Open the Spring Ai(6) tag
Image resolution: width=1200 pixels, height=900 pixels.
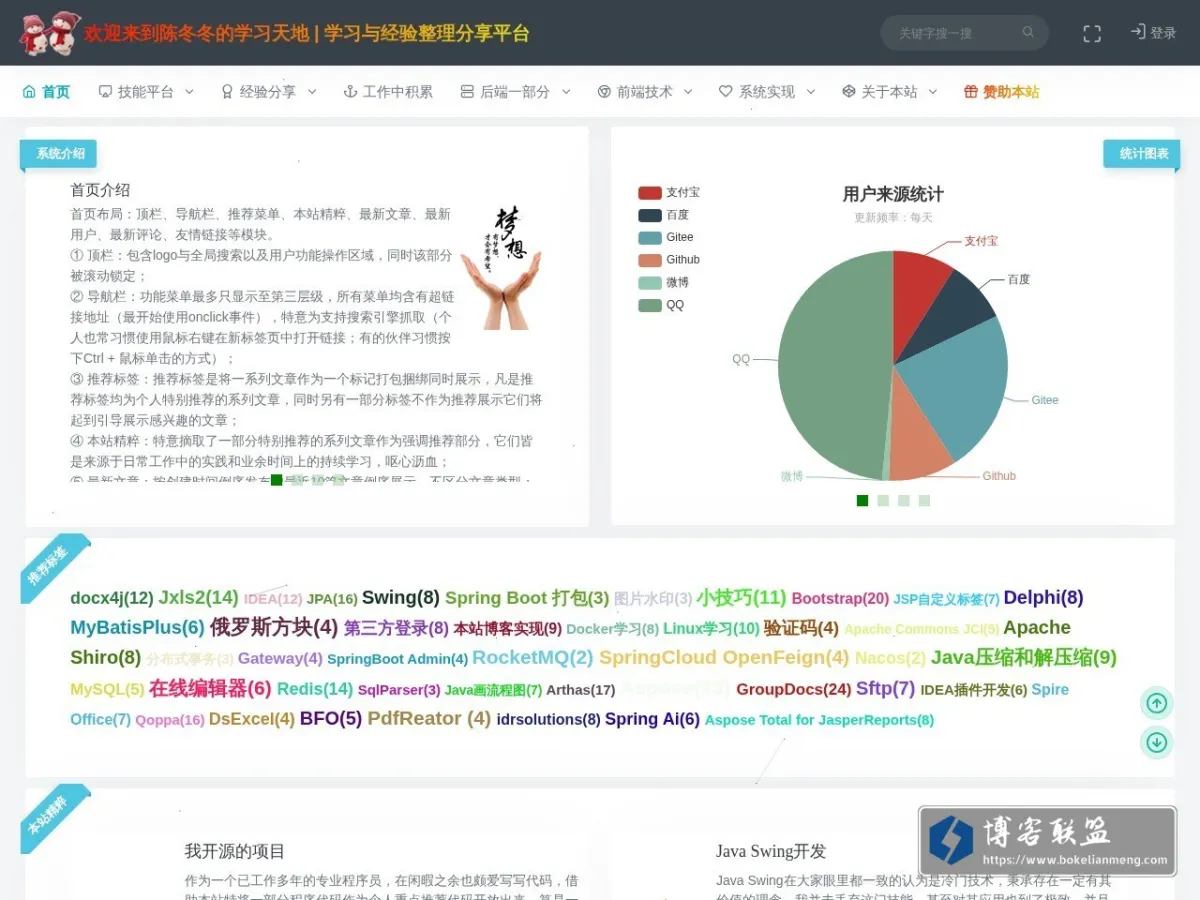point(652,719)
